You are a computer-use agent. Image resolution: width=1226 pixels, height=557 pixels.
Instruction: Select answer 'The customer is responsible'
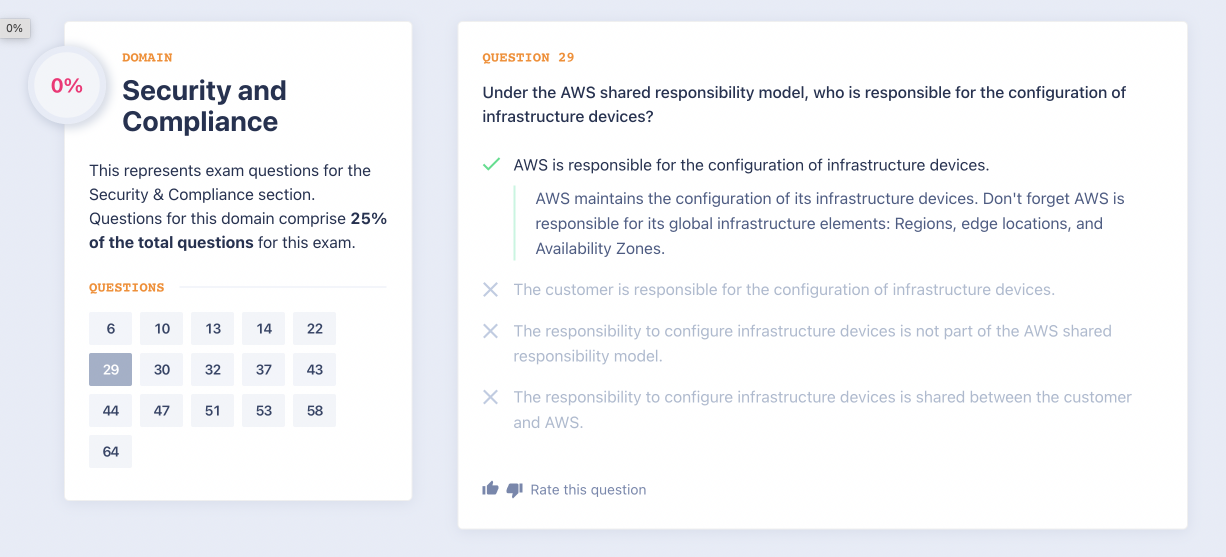click(784, 290)
